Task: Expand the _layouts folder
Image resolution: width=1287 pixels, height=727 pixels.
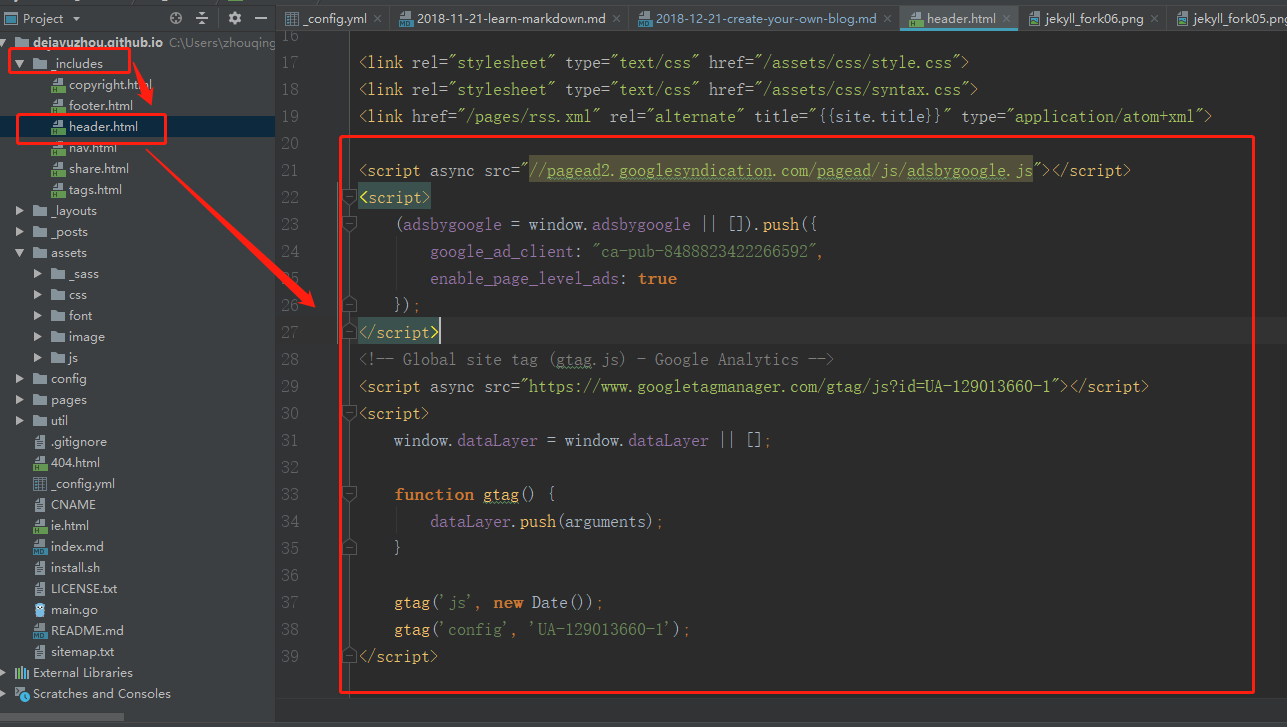Action: (x=20, y=211)
